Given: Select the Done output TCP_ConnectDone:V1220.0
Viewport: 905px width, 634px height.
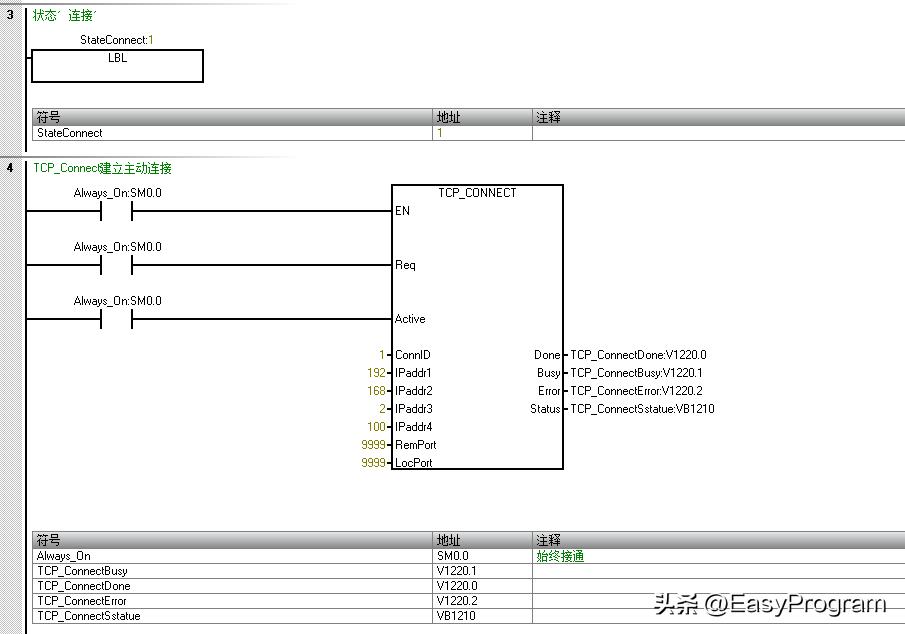Looking at the screenshot, I should click(x=638, y=355).
